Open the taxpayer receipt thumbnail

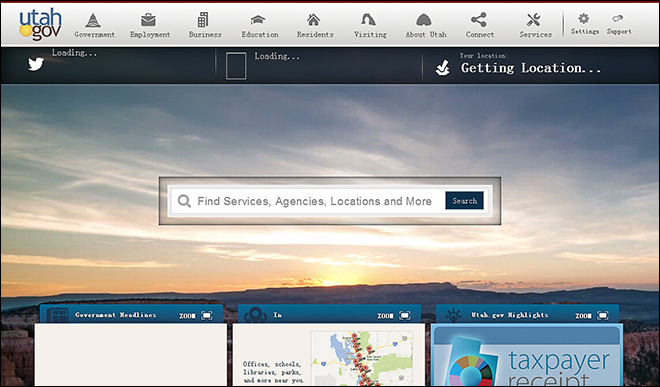coord(527,355)
